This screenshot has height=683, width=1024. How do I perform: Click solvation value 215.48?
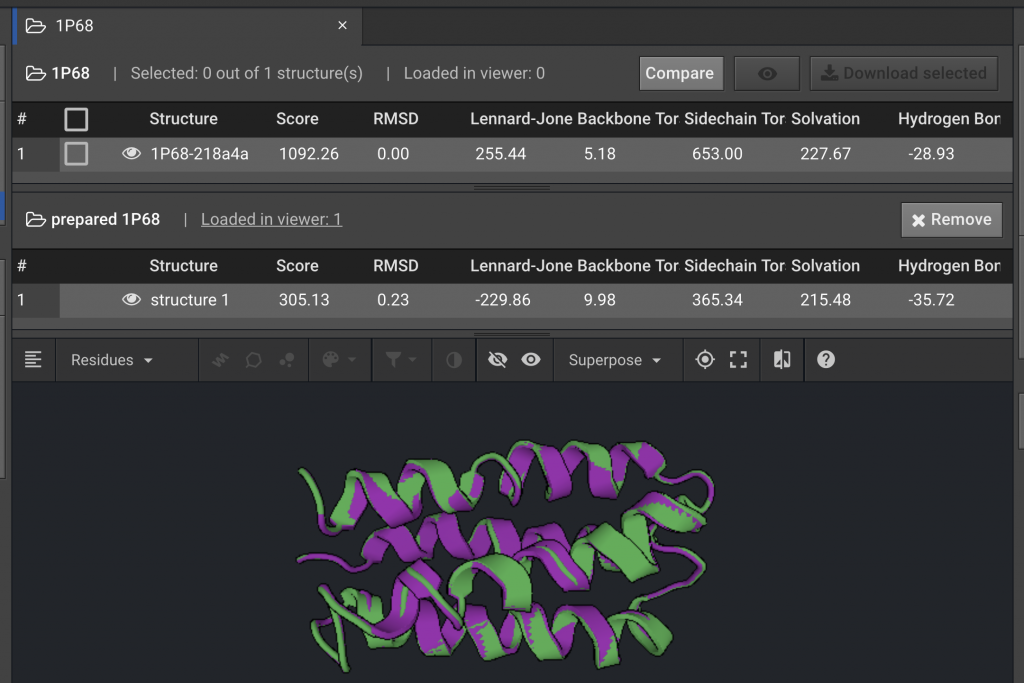(825, 300)
